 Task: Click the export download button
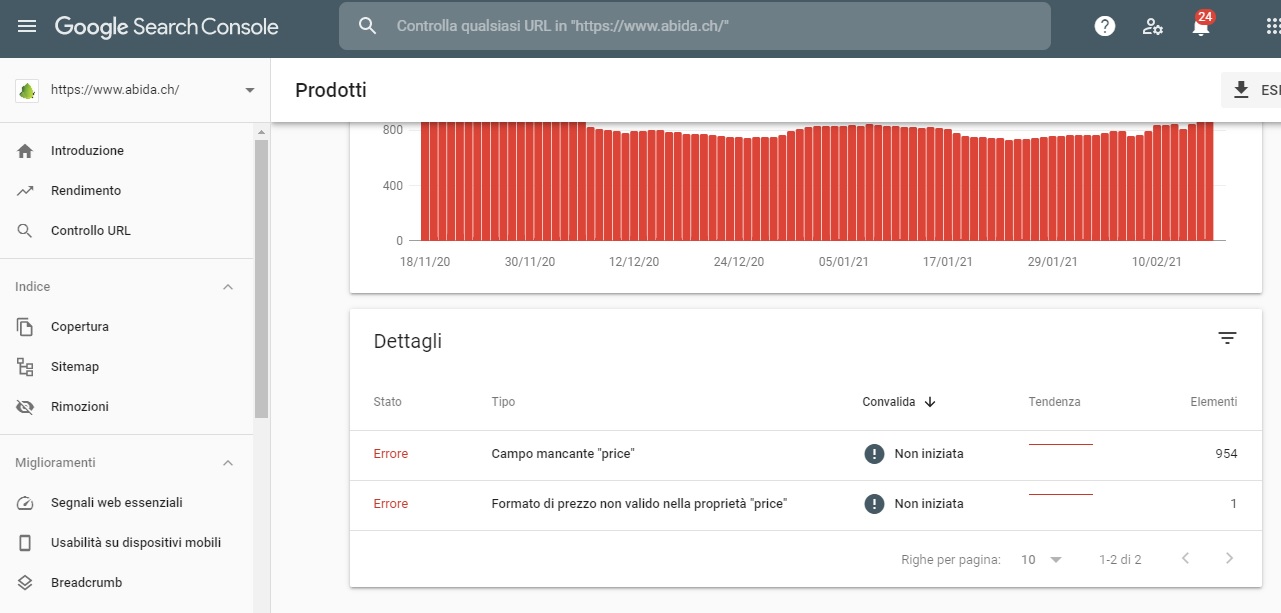1251,90
